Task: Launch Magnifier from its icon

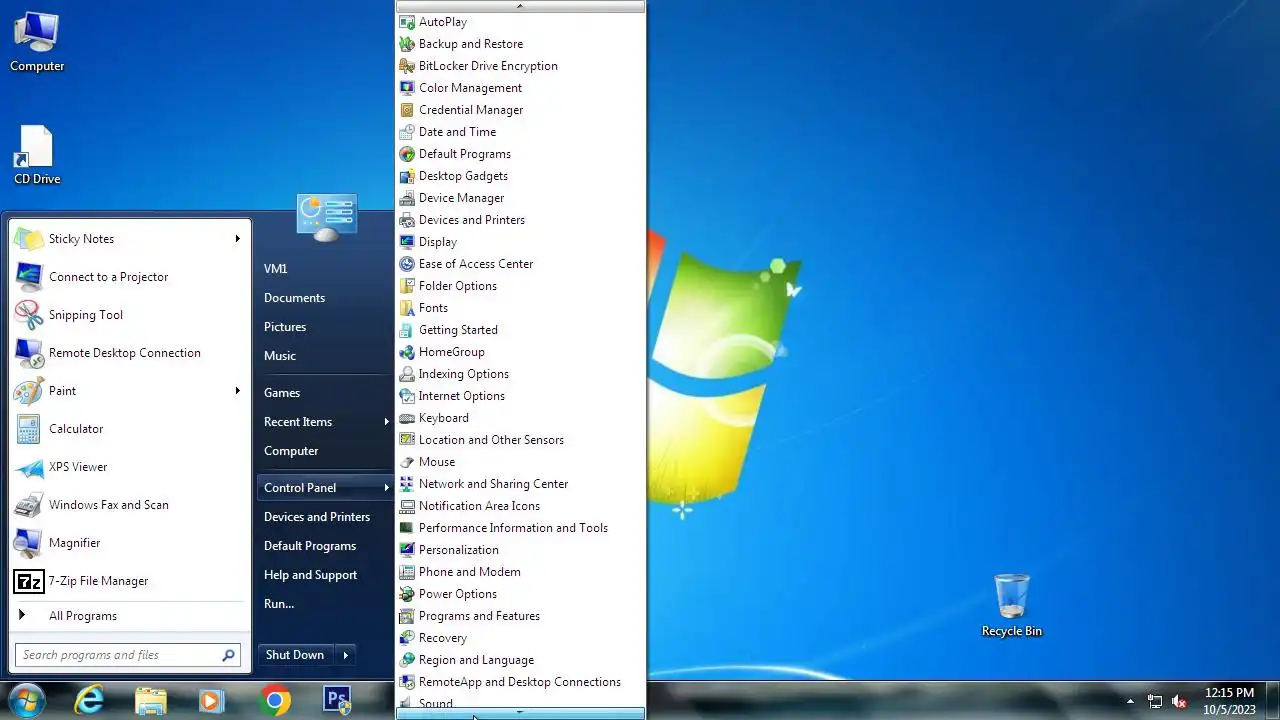Action: pyautogui.click(x=29, y=543)
